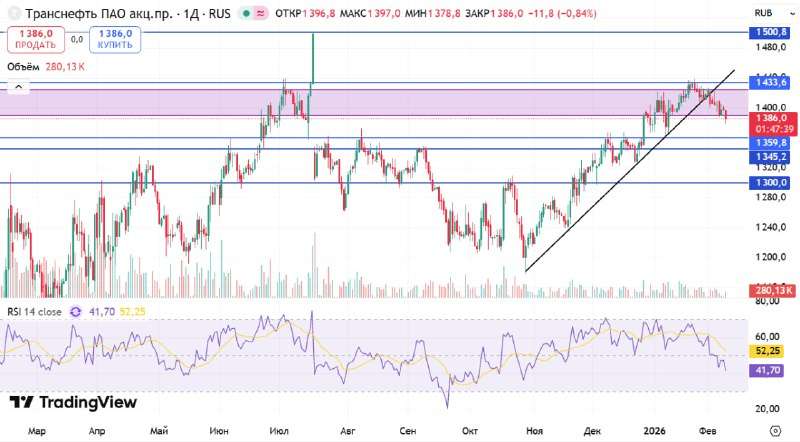
Task: Click the Транснефть symbol logo circle
Action: click(14, 13)
